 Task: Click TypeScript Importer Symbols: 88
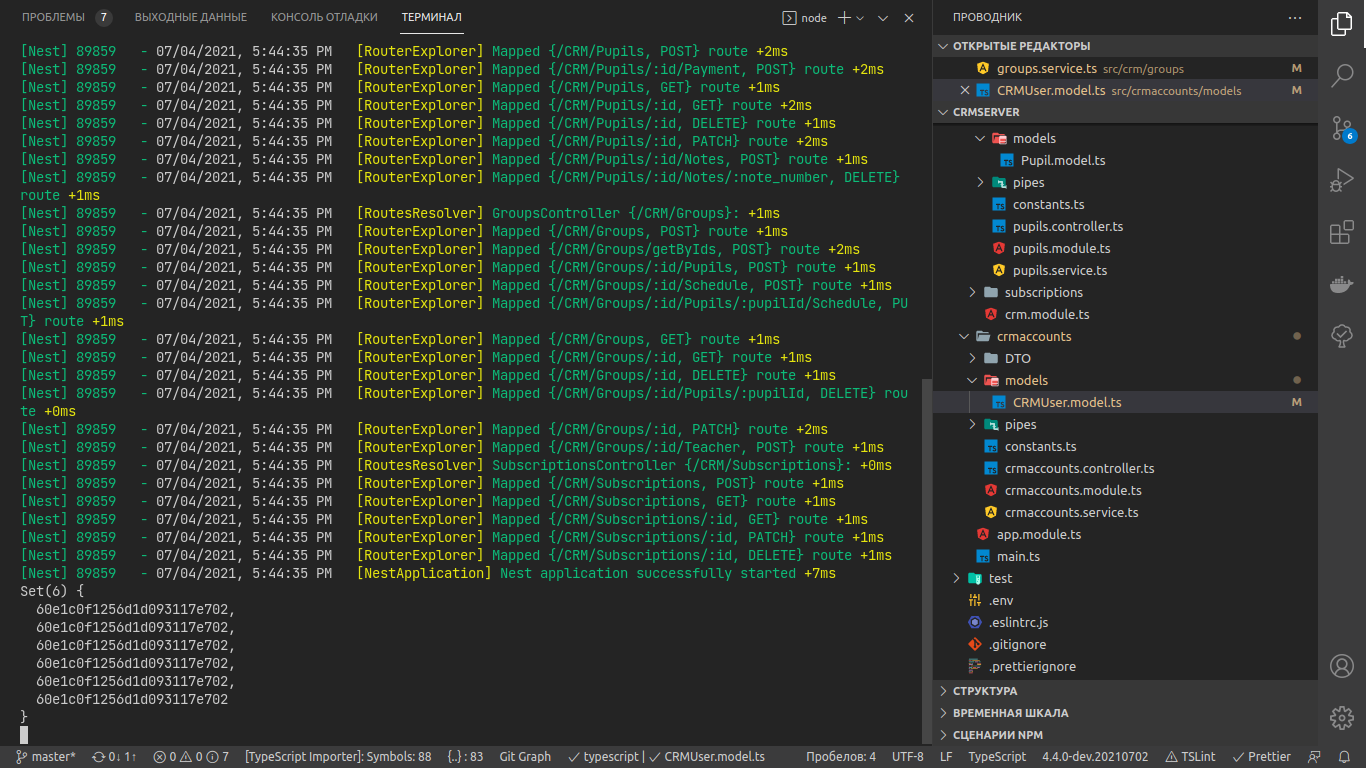[338, 757]
